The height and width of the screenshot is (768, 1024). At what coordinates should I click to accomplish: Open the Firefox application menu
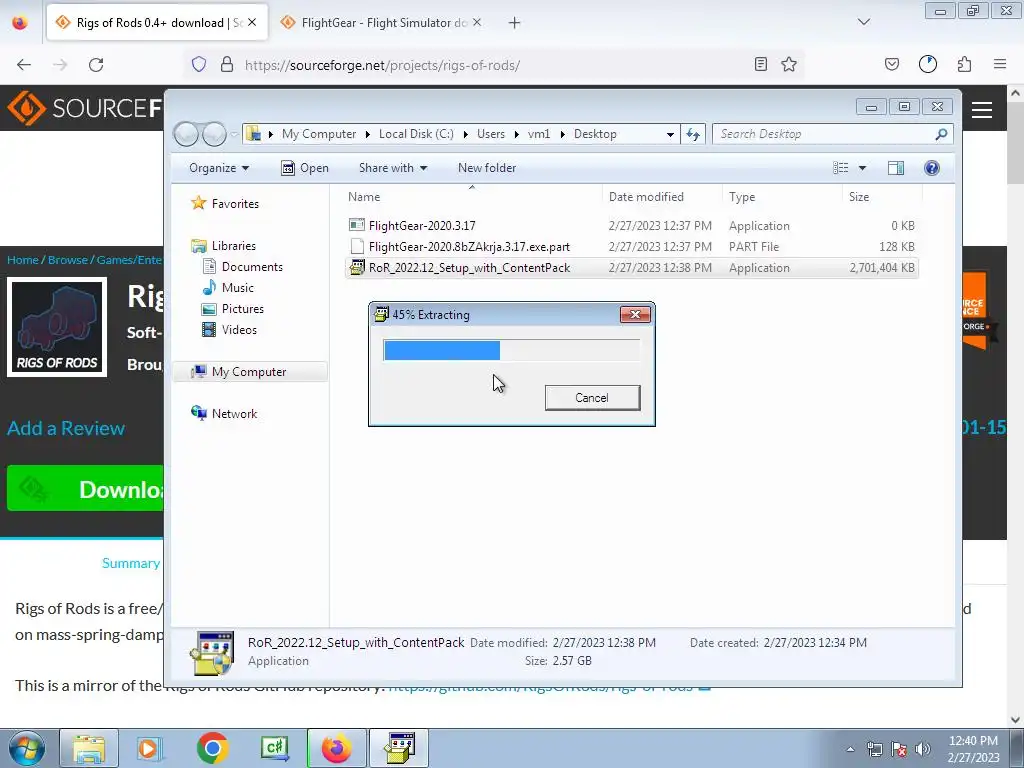point(1000,64)
